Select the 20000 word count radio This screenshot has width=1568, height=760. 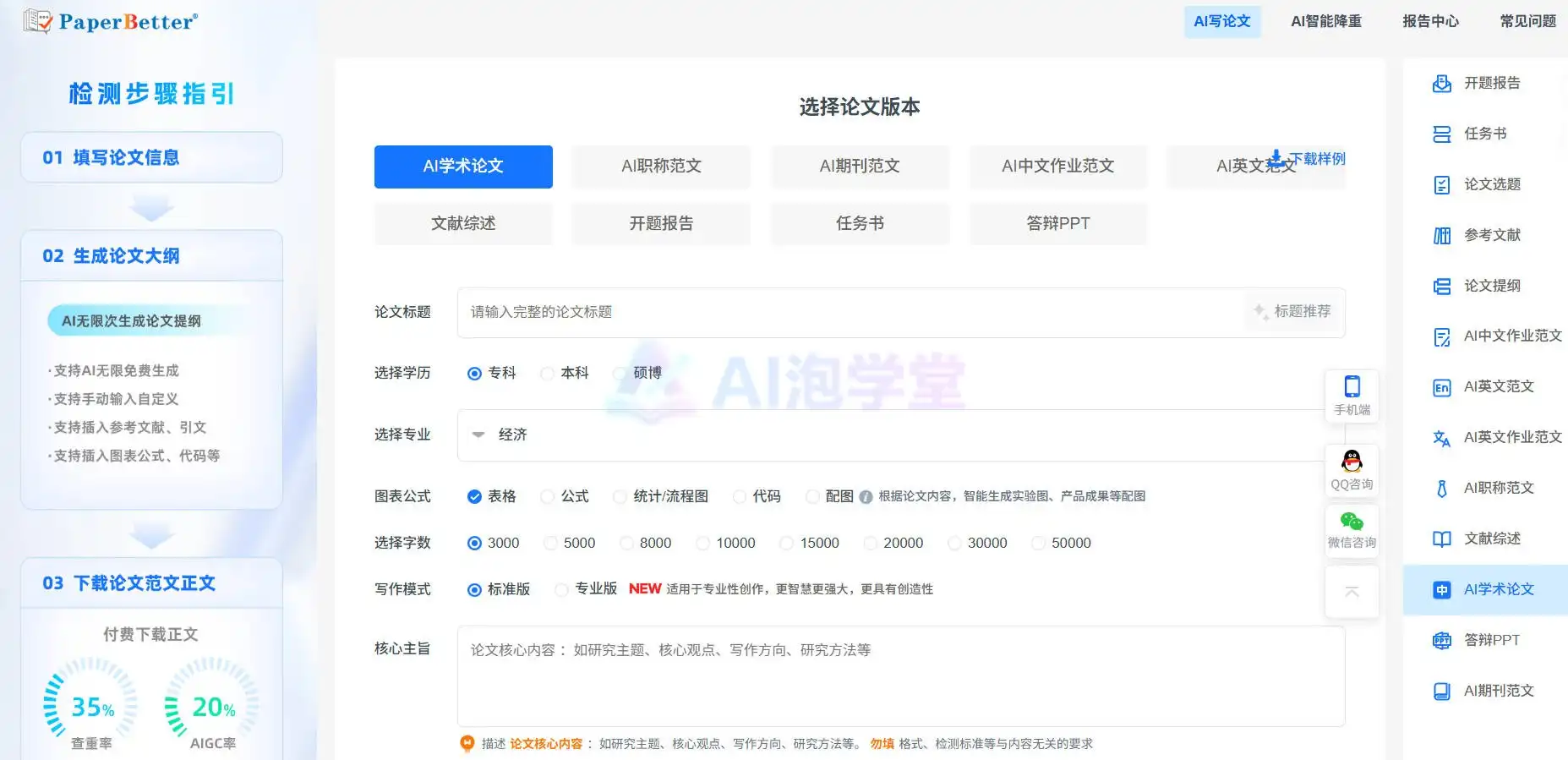click(x=870, y=544)
